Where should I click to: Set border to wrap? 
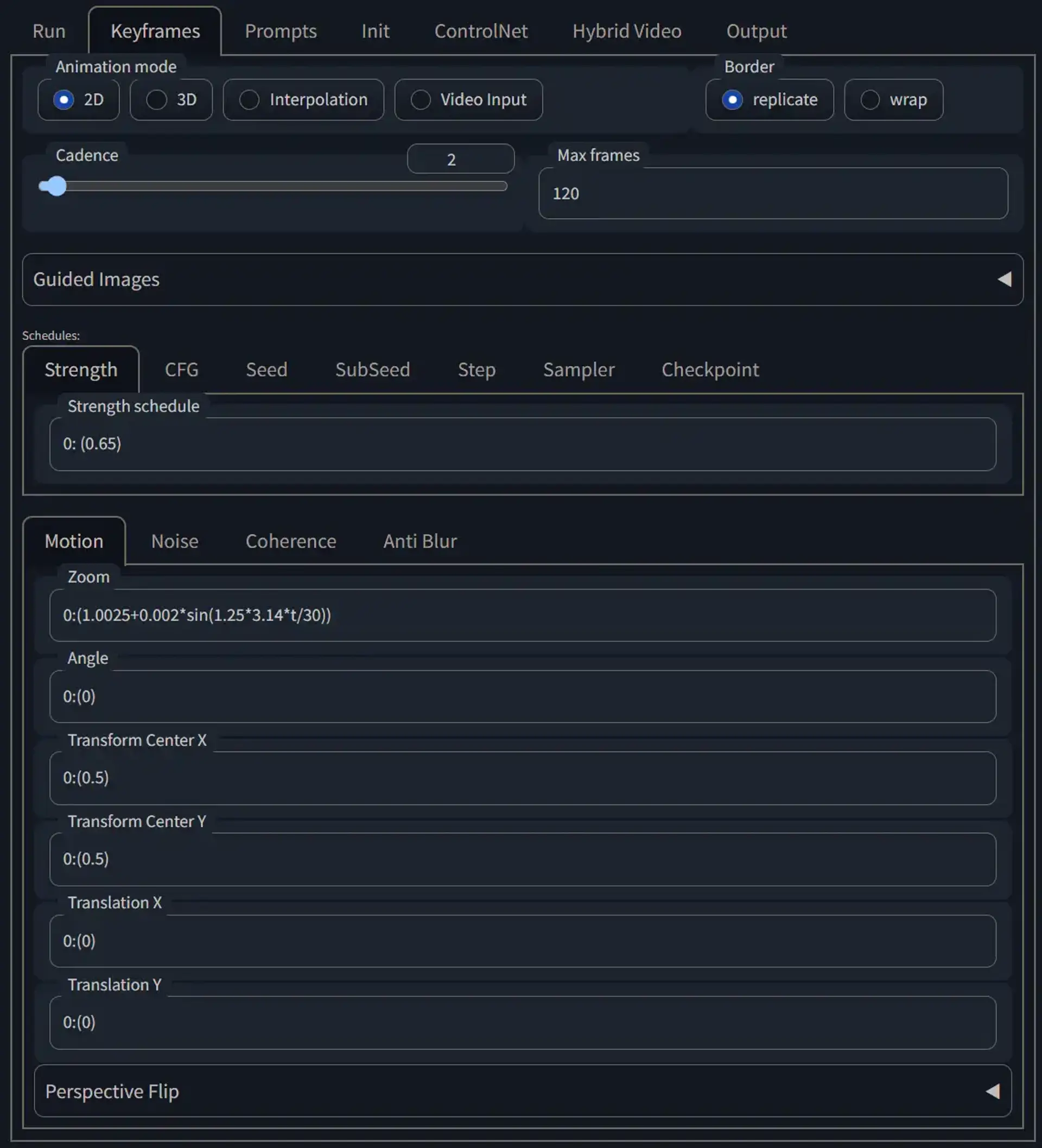point(870,100)
